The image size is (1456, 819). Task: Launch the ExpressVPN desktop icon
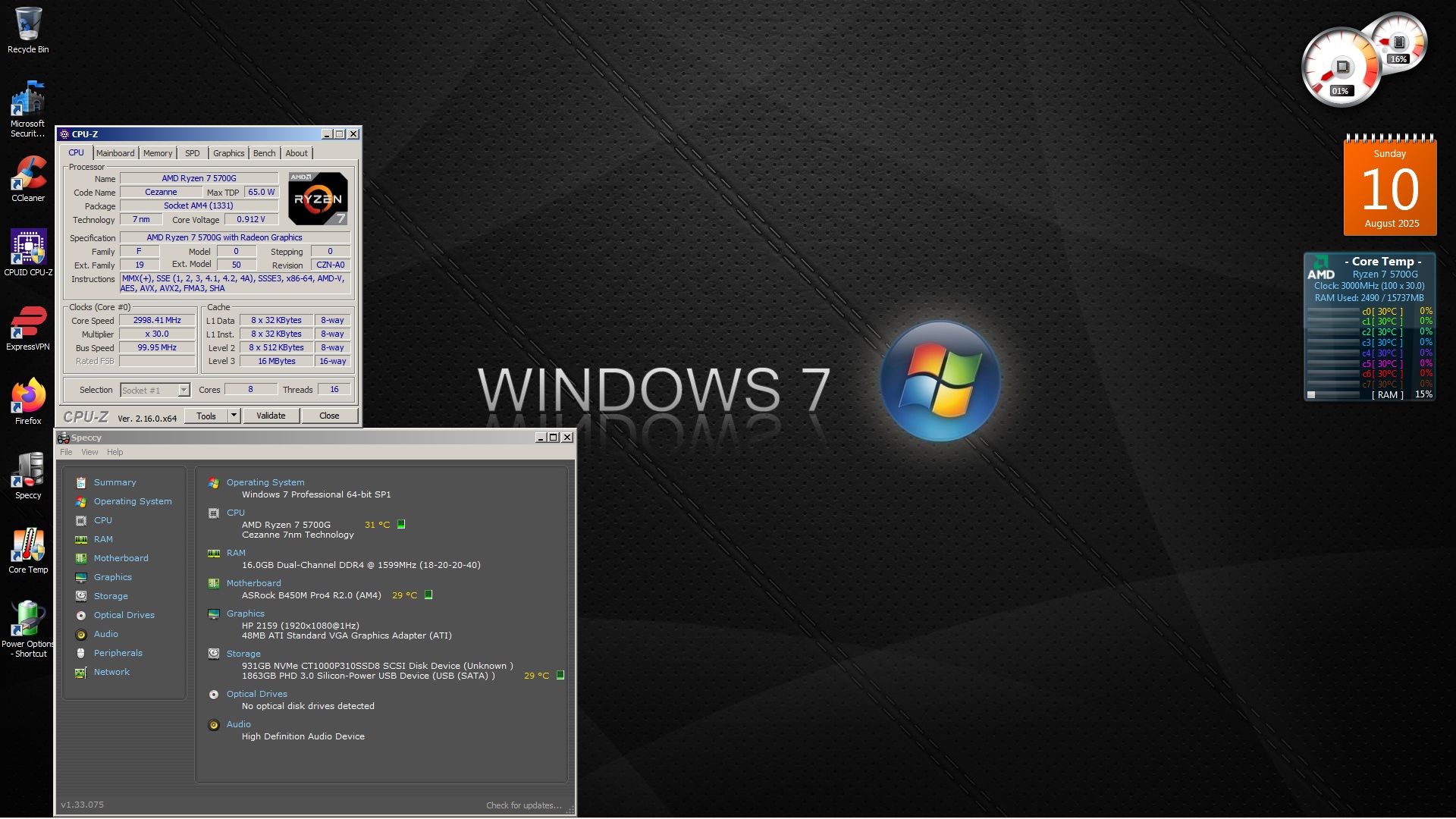[28, 323]
